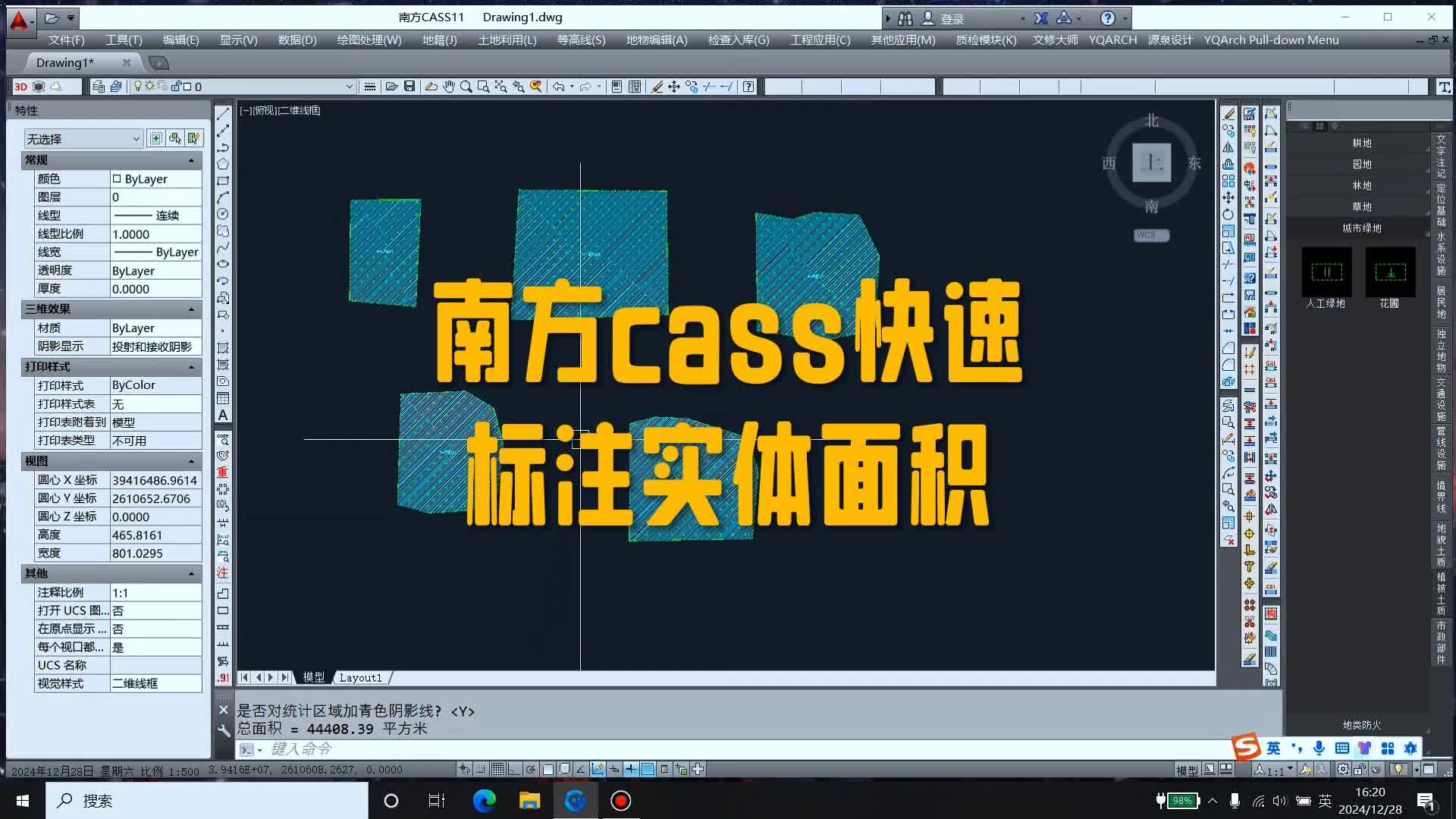This screenshot has height=819, width=1456.
Task: Select the polygon draw tool
Action: tap(223, 165)
